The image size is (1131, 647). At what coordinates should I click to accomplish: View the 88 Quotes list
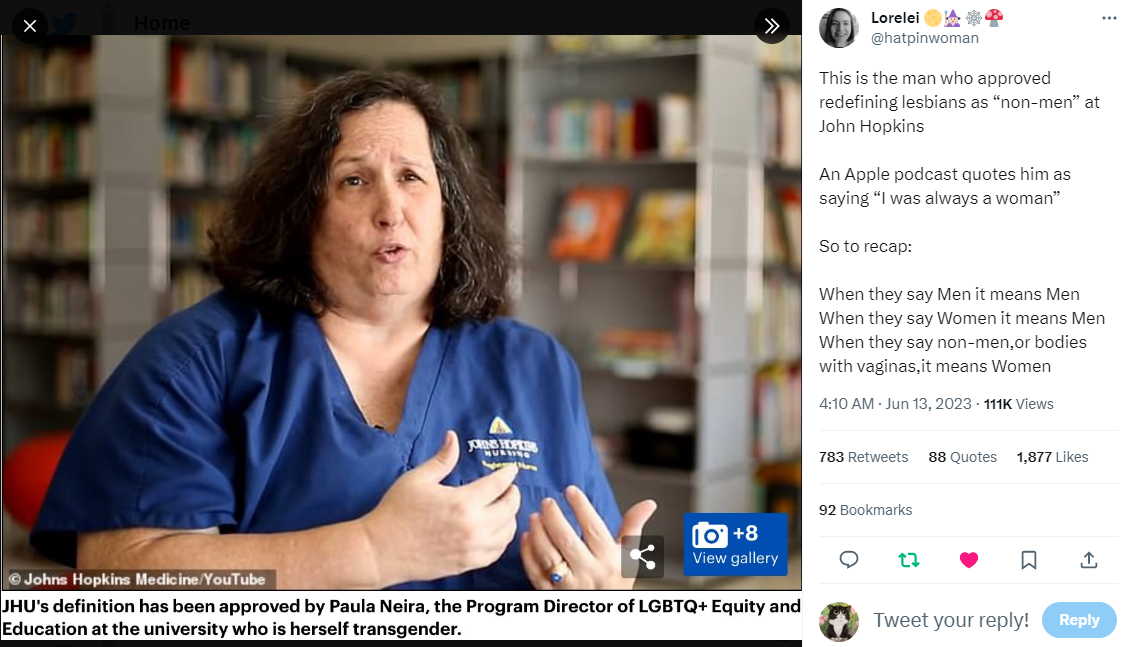(962, 457)
